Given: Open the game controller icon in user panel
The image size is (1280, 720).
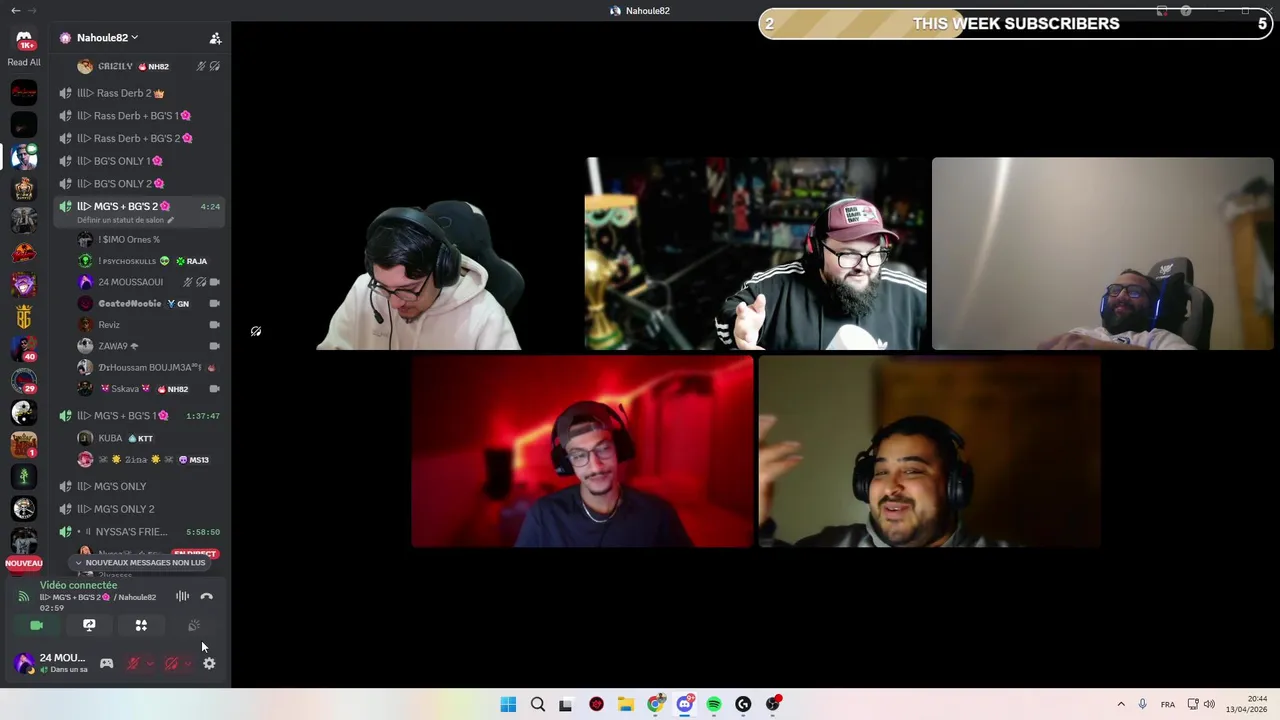Looking at the screenshot, I should pos(106,664).
